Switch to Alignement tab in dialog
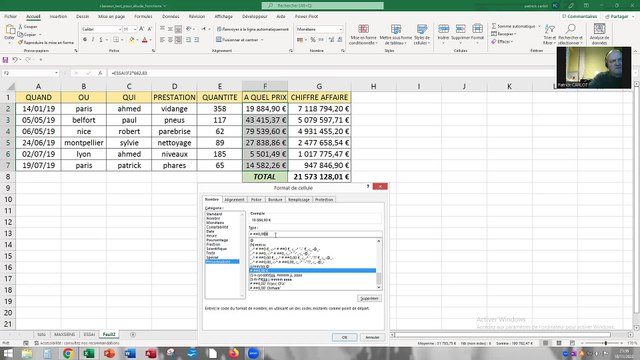 [x=234, y=200]
